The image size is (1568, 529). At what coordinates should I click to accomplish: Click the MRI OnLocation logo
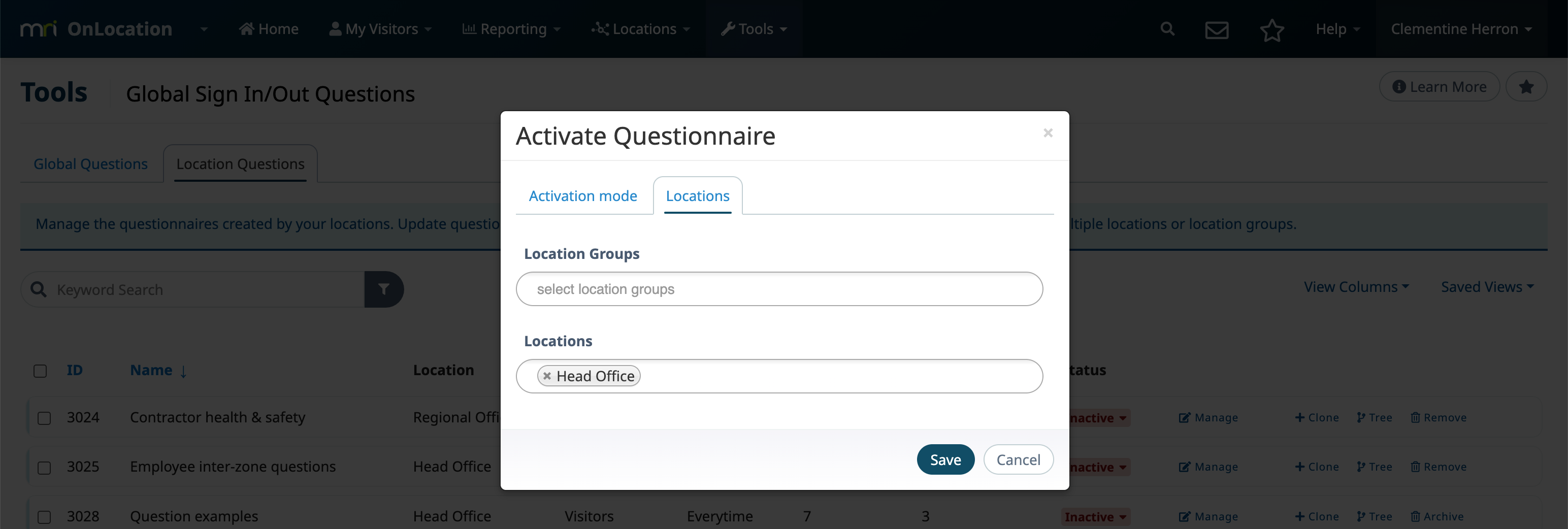[96, 28]
